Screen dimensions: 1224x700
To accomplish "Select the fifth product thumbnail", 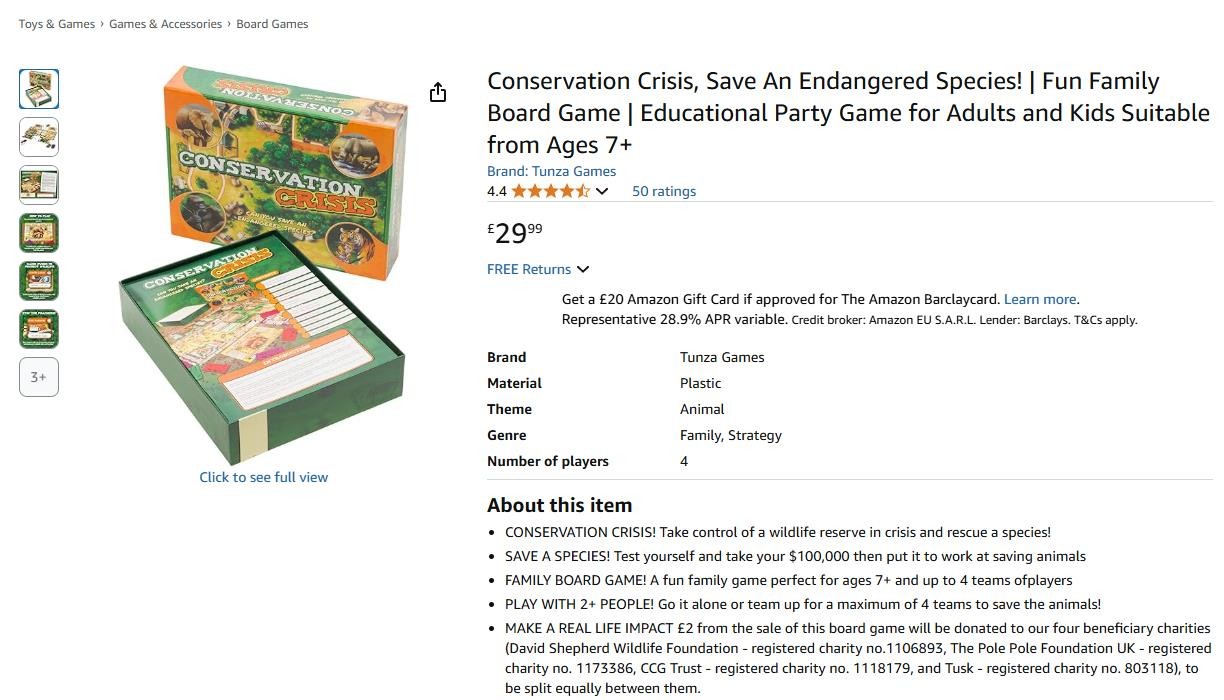I will tap(39, 281).
